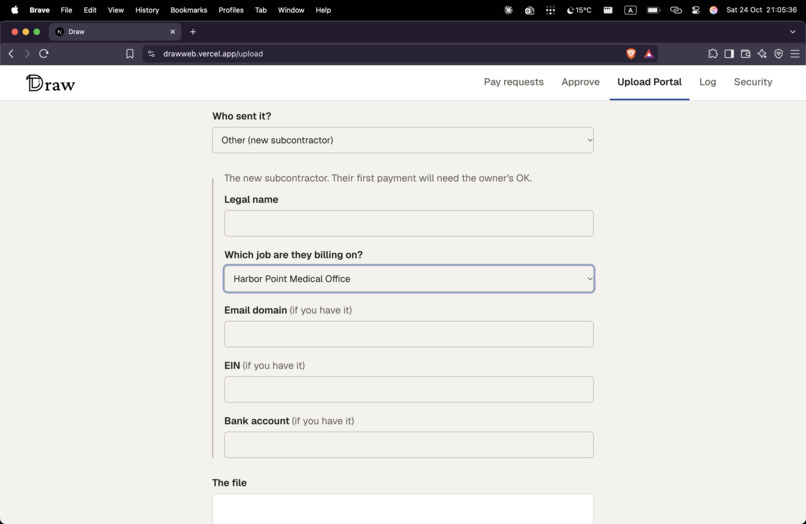The width and height of the screenshot is (806, 524).
Task: Open the Bookmarks menu
Action: coord(189,10)
